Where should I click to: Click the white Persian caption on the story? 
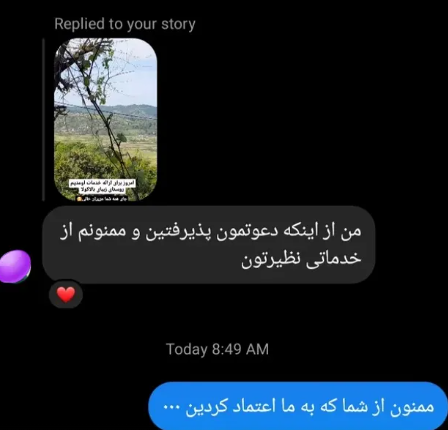[x=102, y=187]
